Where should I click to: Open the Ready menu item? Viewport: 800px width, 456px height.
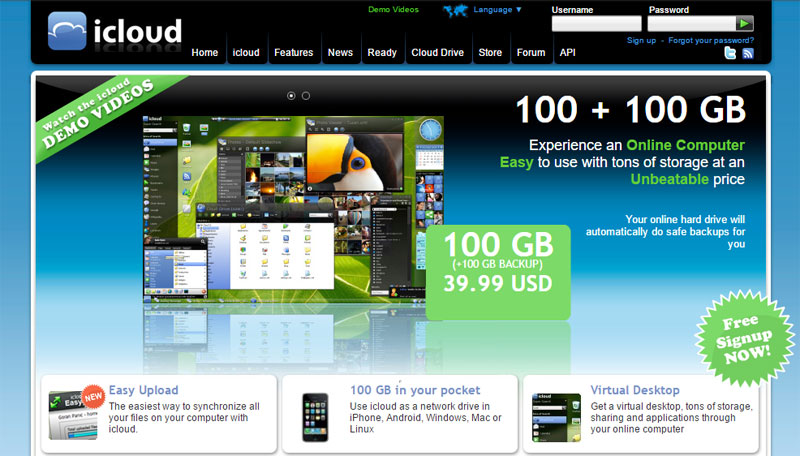[382, 53]
